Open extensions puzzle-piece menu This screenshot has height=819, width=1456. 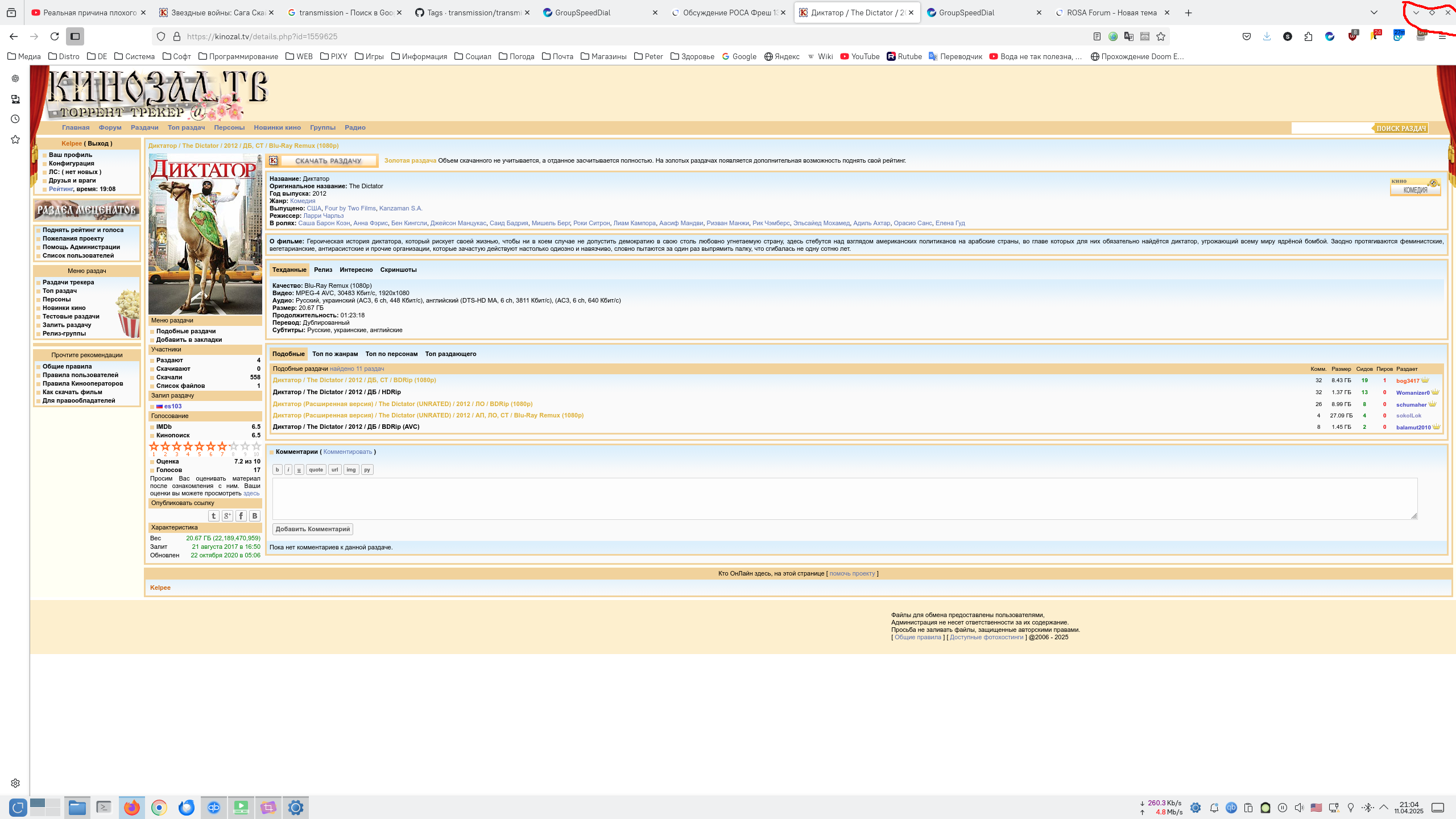tap(1308, 36)
